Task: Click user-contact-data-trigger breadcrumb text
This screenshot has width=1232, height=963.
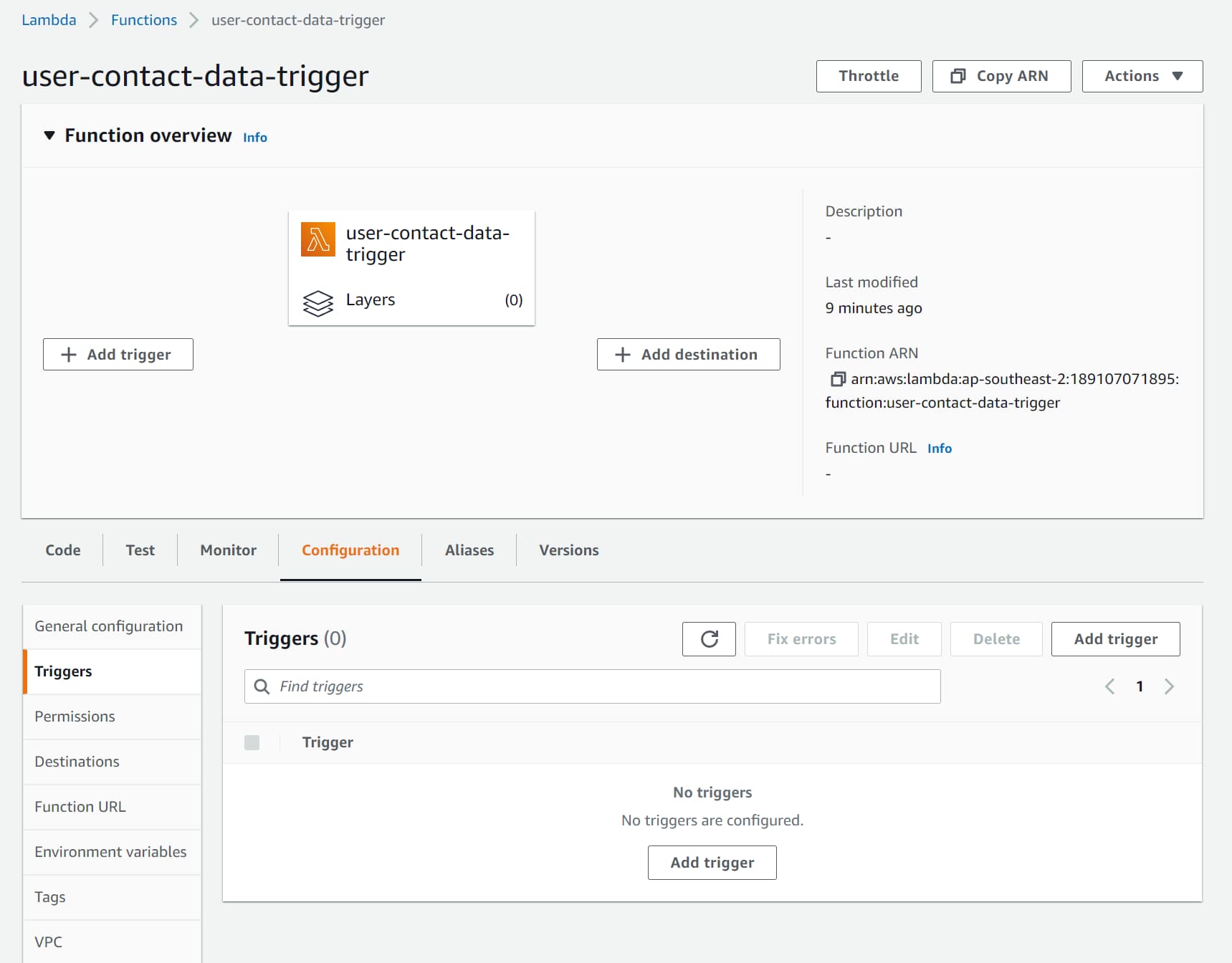Action: (298, 20)
